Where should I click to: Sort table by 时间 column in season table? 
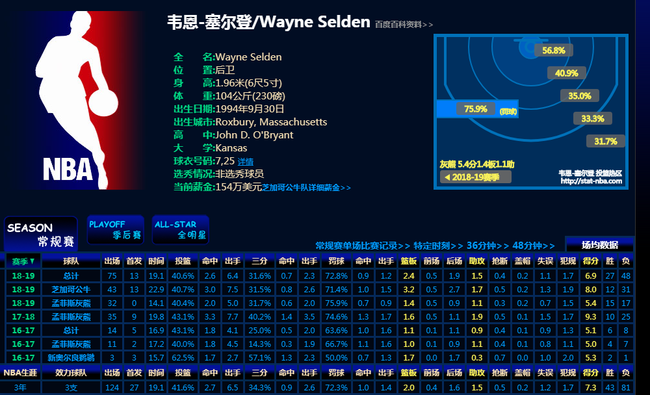(x=156, y=261)
